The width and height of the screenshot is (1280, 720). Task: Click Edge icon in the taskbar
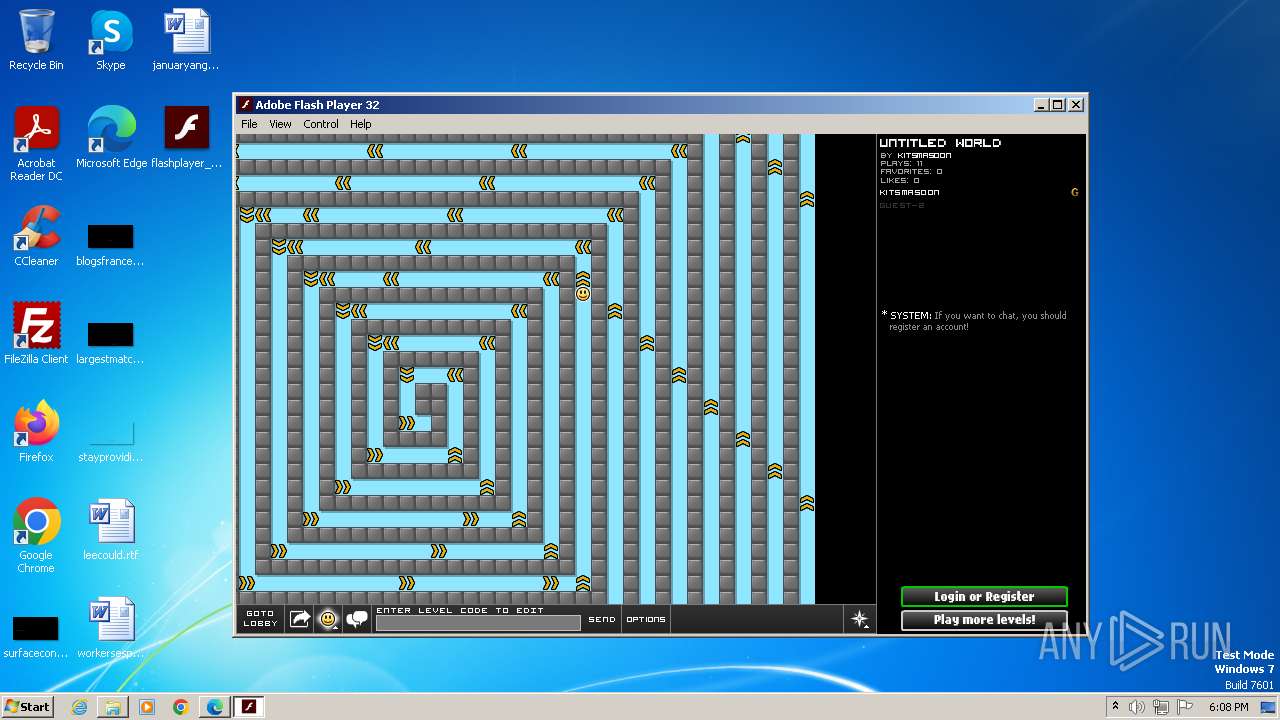[x=215, y=707]
